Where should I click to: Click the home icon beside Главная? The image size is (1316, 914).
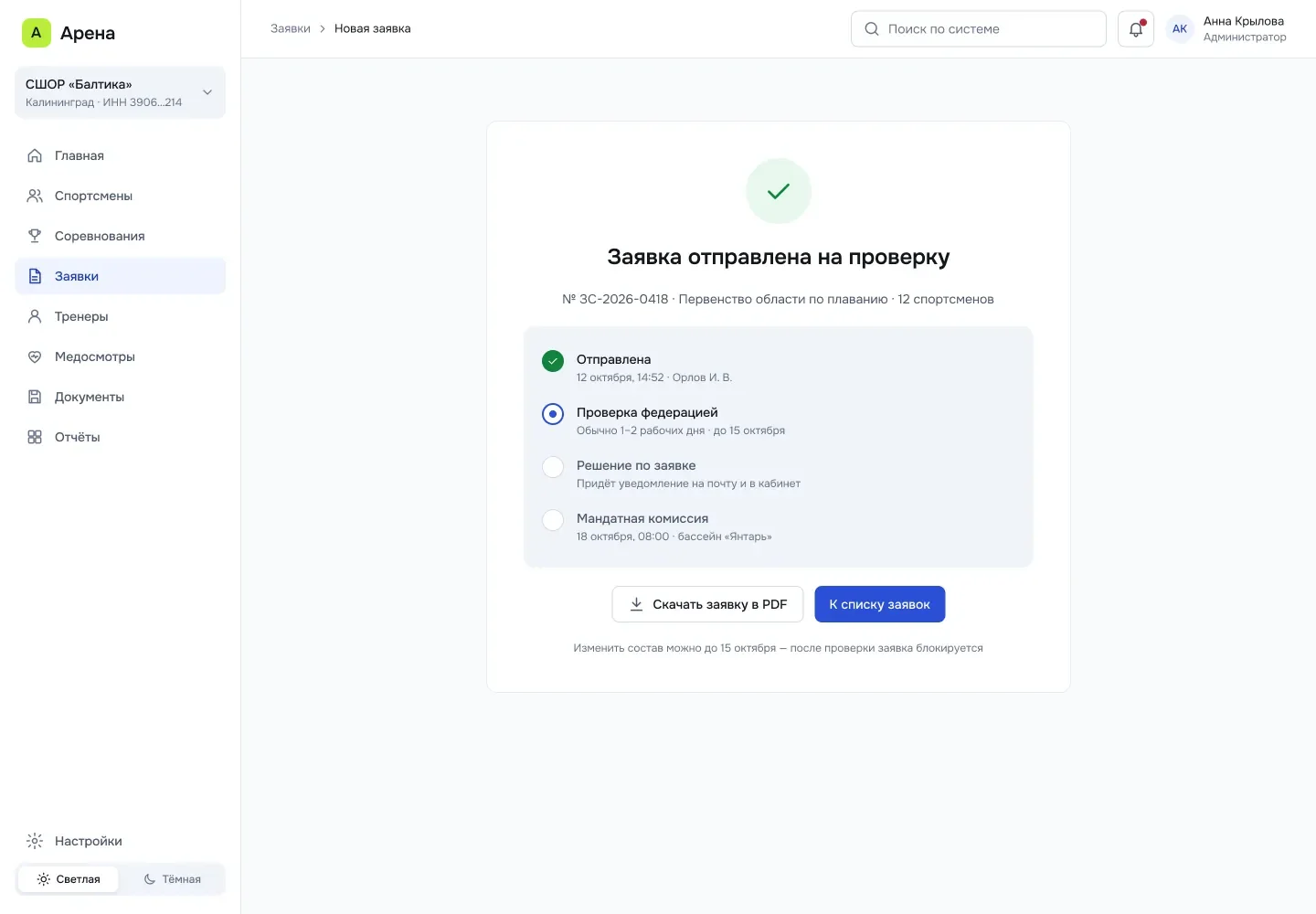[x=35, y=155]
